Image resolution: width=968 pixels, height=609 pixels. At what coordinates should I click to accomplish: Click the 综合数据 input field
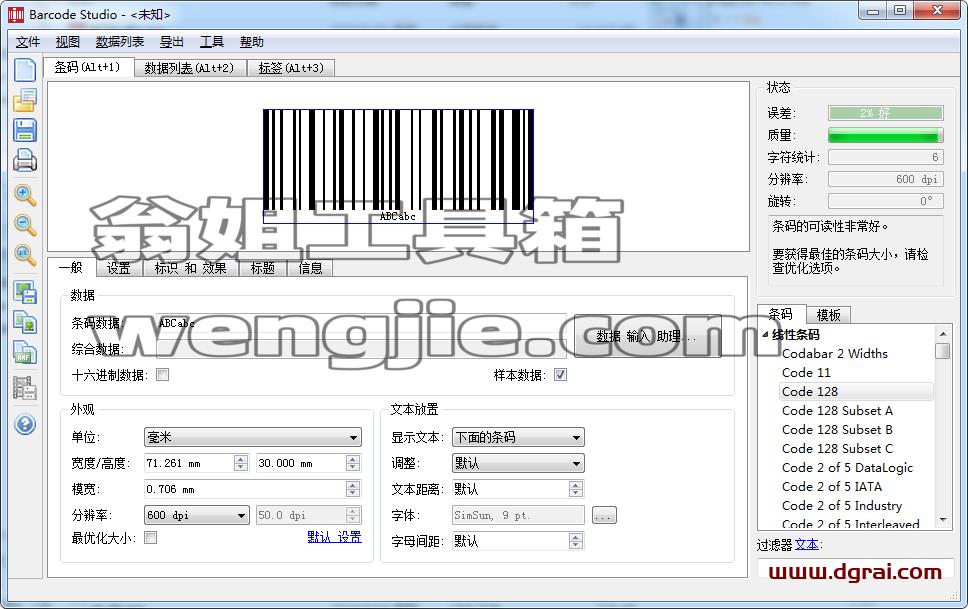click(x=361, y=349)
